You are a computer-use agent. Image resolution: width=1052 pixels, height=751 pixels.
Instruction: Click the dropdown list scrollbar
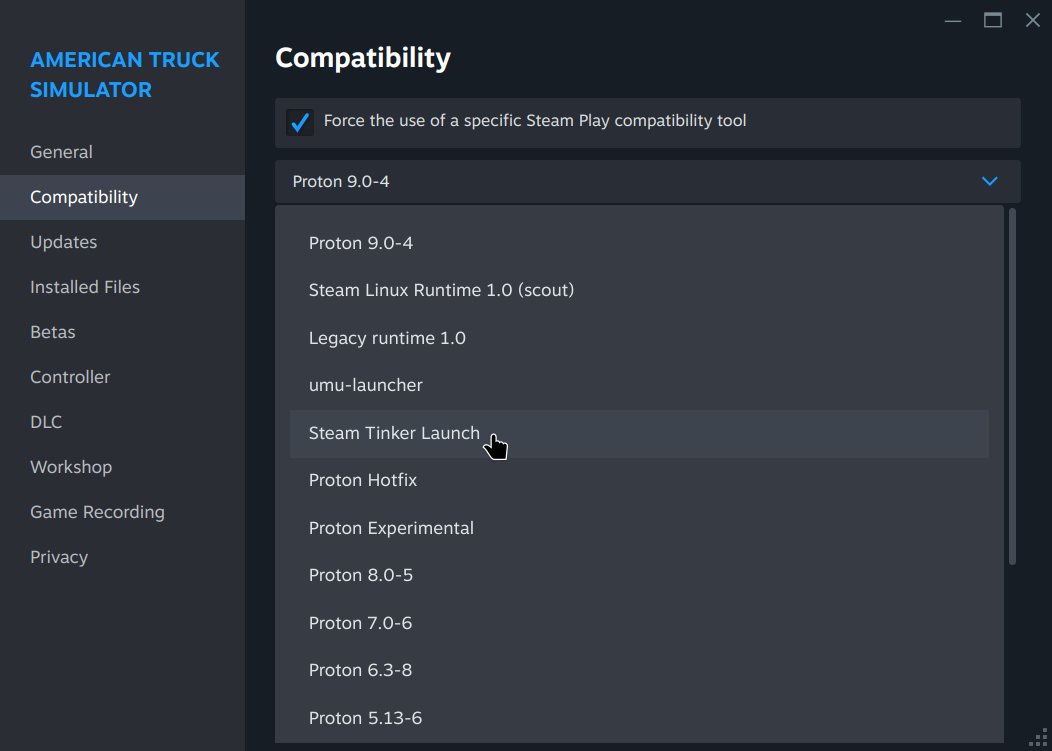[x=1012, y=386]
